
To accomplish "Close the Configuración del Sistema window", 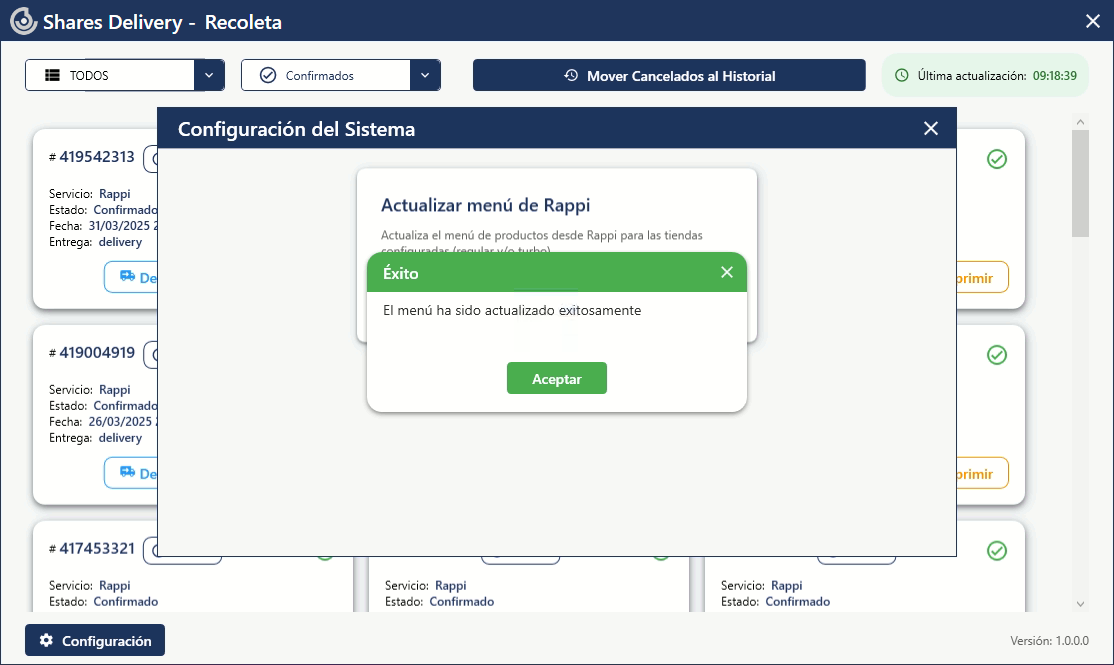I will 931,128.
